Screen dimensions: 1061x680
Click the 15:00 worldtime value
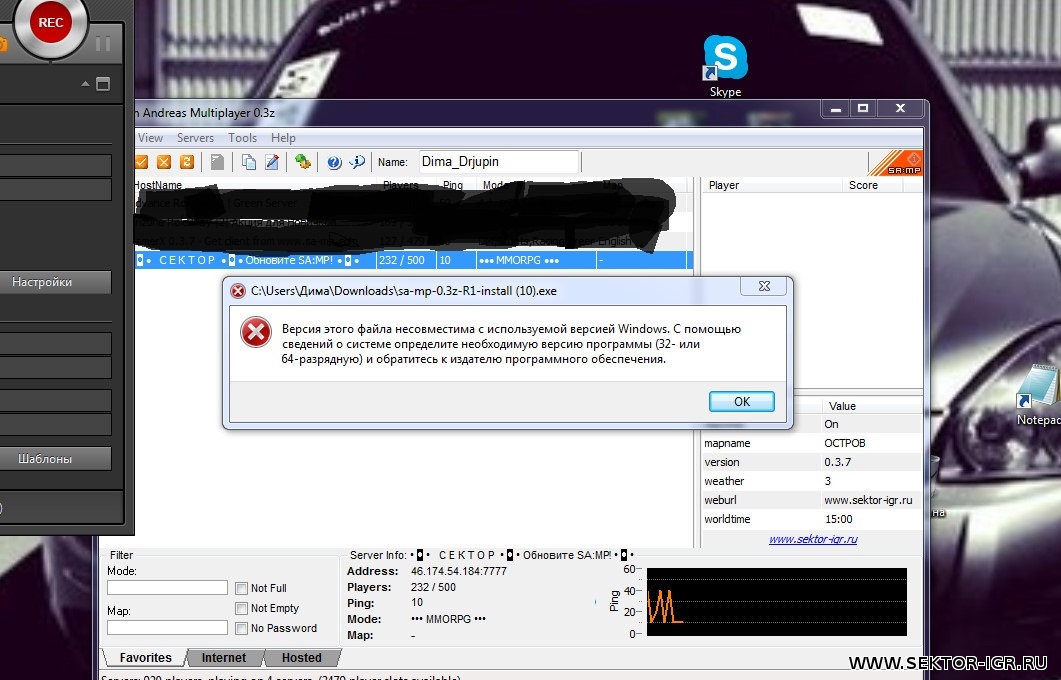pyautogui.click(x=838, y=519)
